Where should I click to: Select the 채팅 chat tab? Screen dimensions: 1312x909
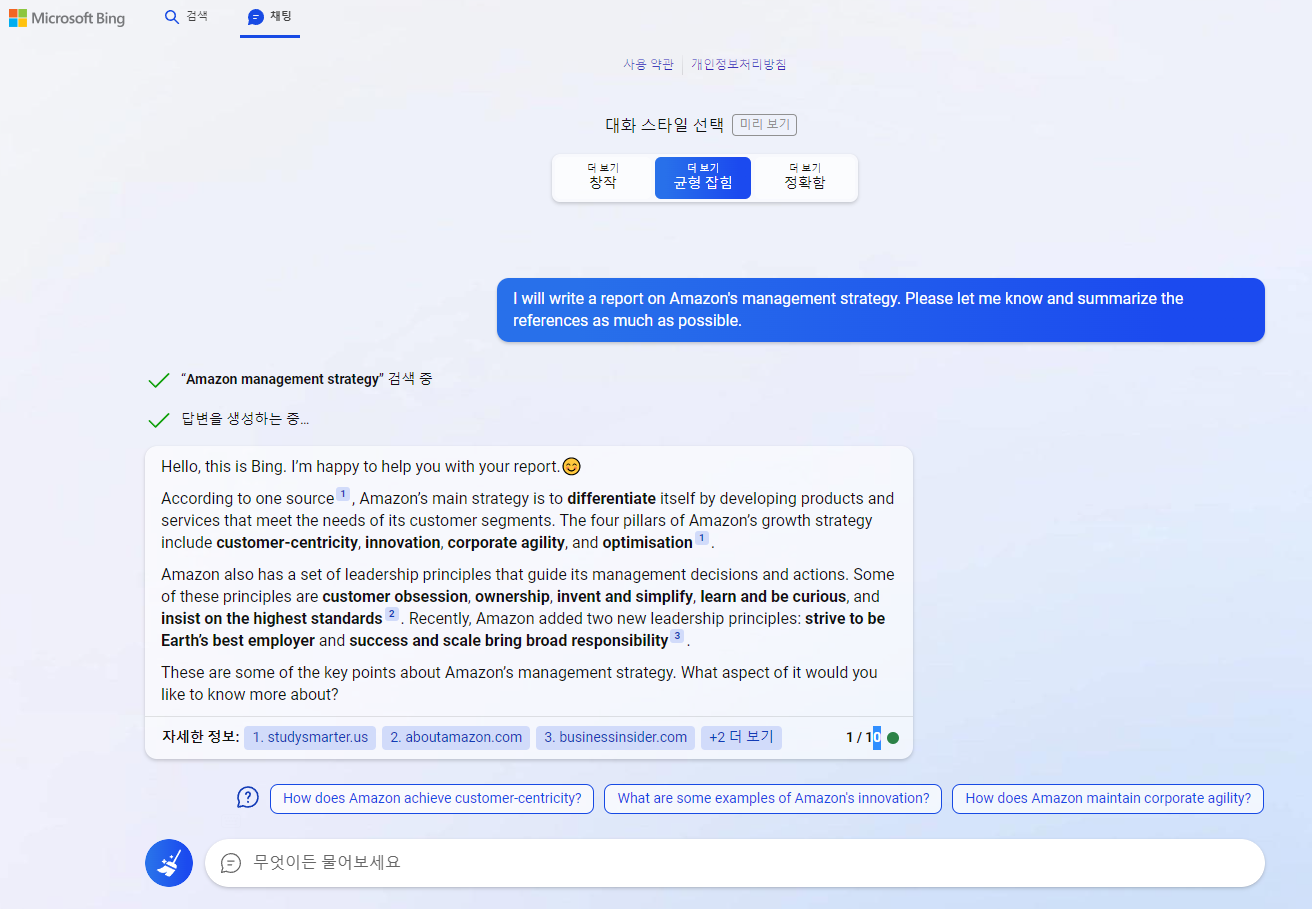point(270,17)
